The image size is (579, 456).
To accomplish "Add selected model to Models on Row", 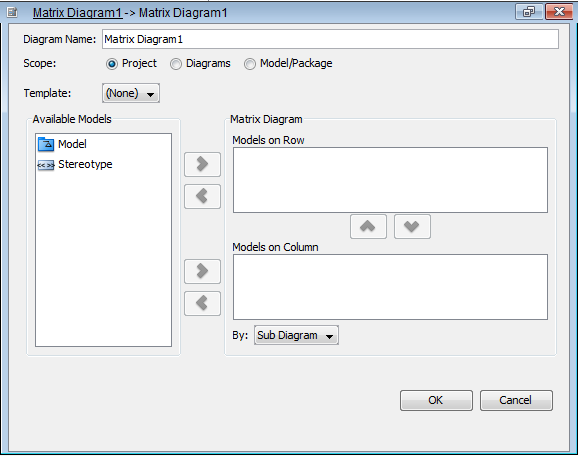I will [202, 164].
